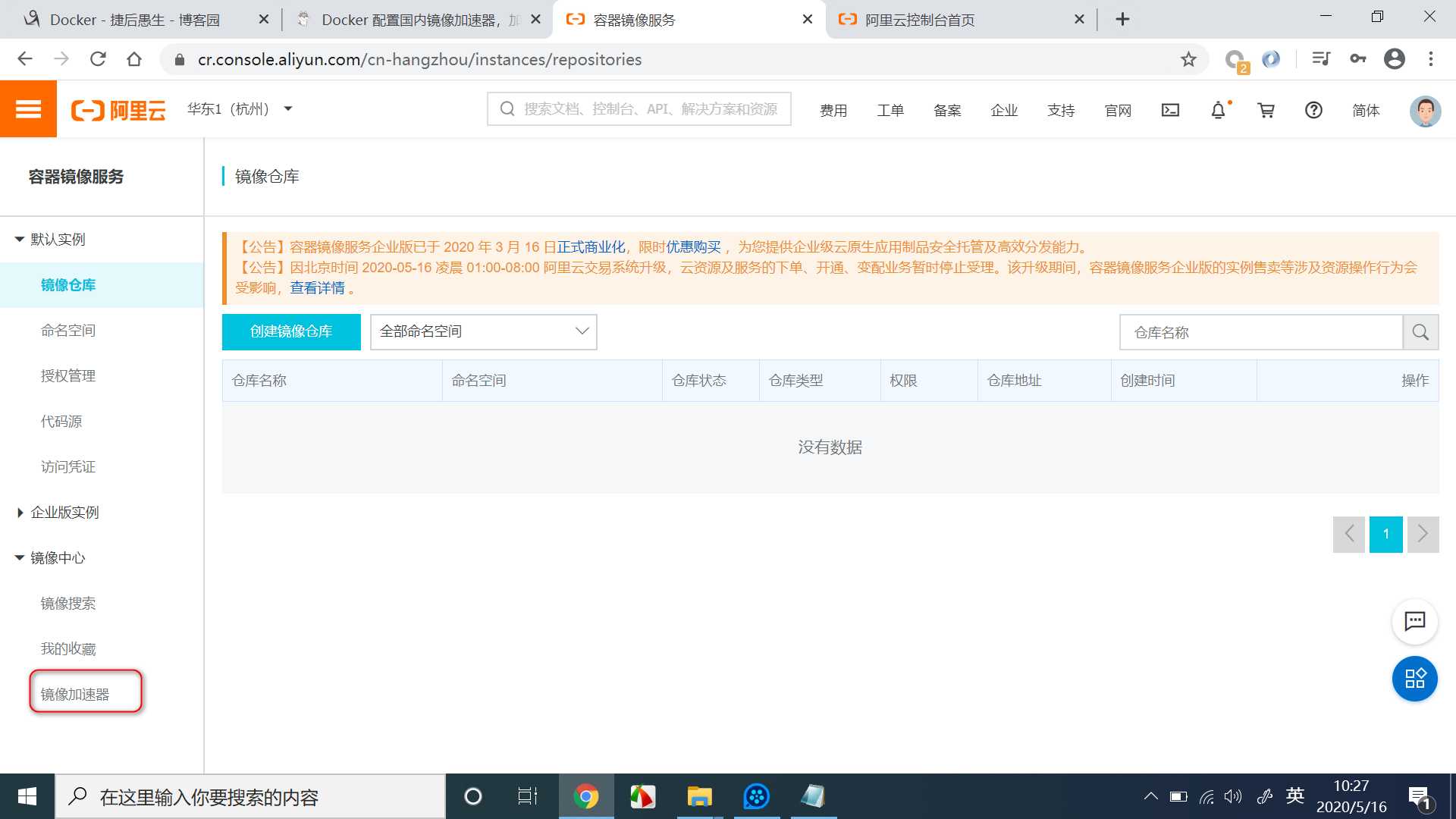Image resolution: width=1456 pixels, height=819 pixels.
Task: Open the 工单 top menu
Action: 890,111
